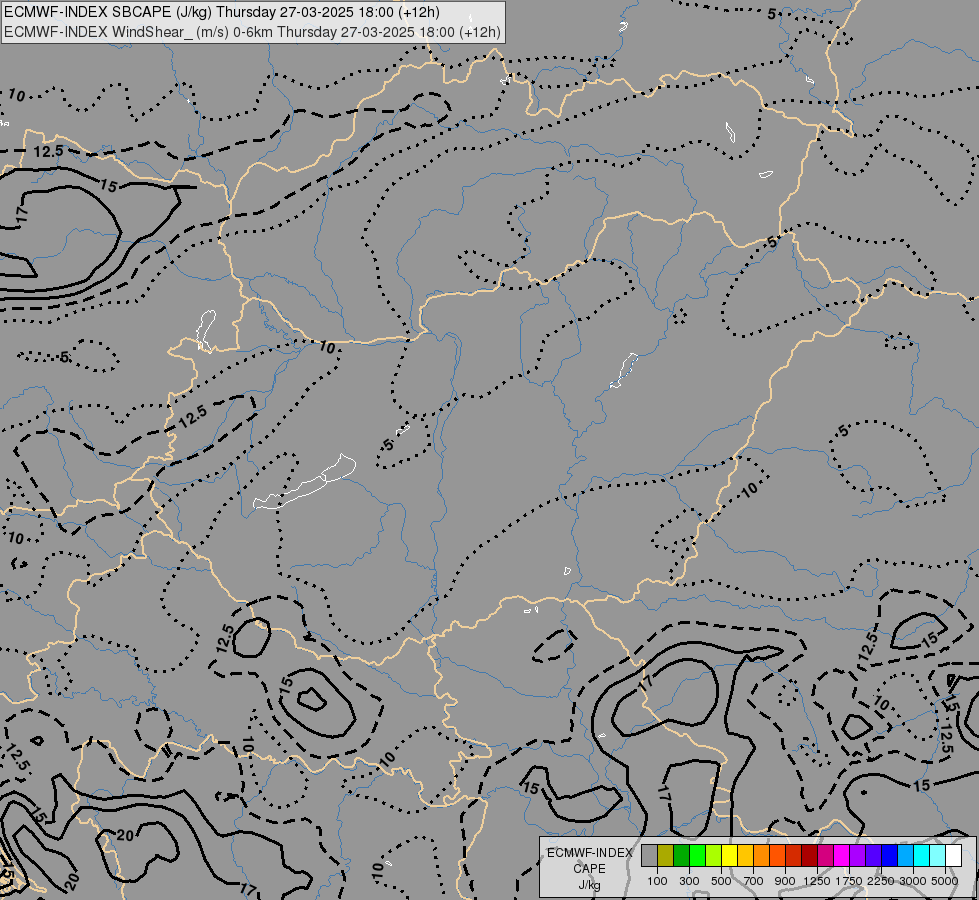Screen dimensions: 979x900
Task: Click the 900 label under the legend
Action: point(785,881)
